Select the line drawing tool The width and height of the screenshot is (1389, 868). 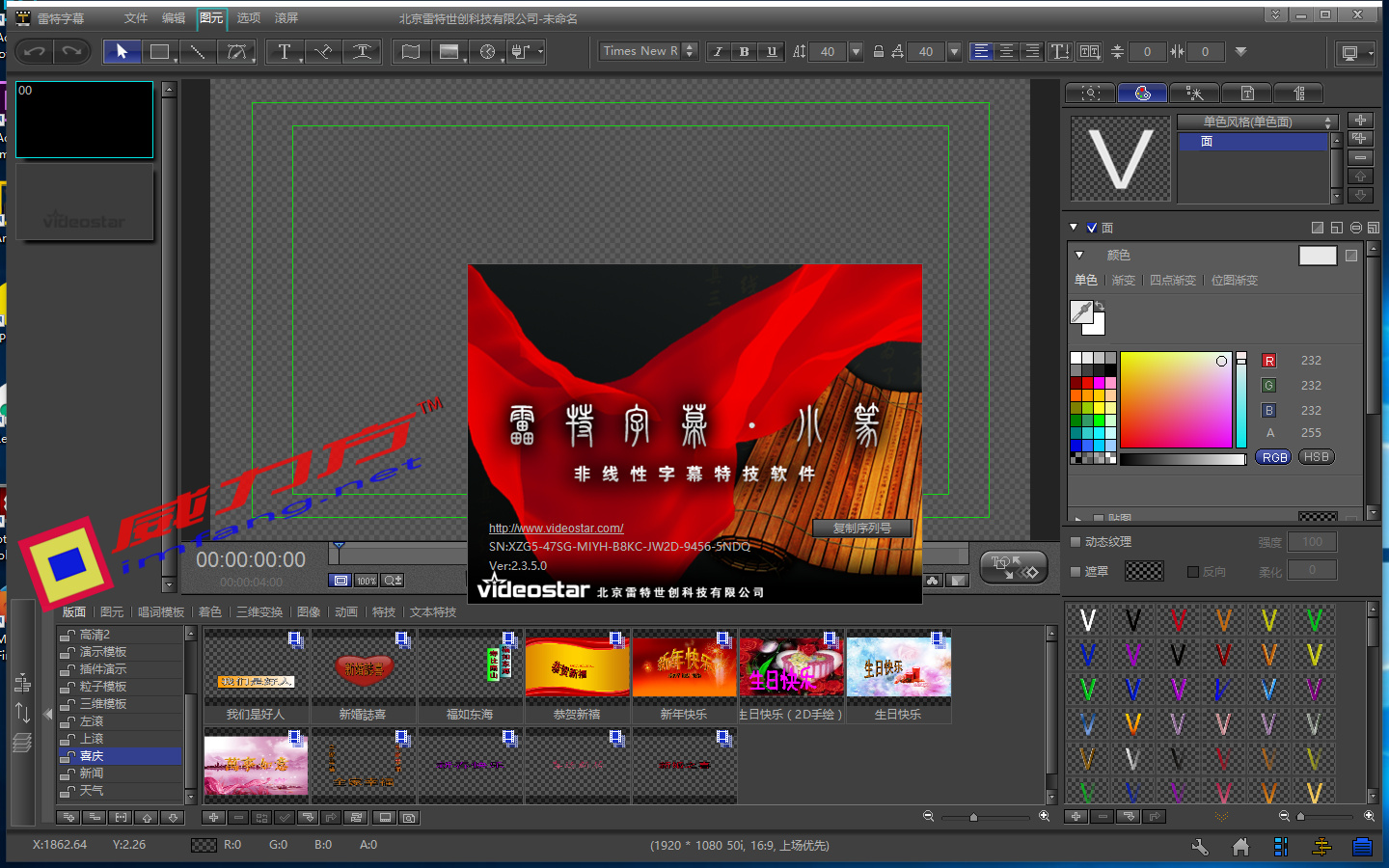coord(198,51)
